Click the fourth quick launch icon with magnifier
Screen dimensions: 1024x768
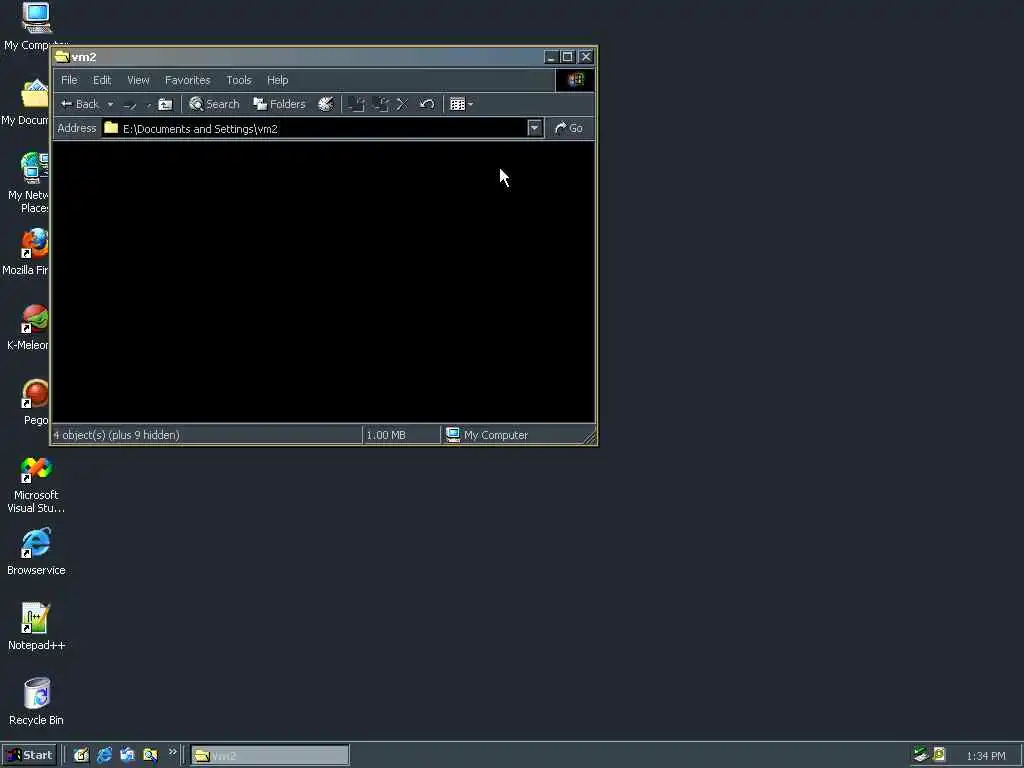tap(150, 756)
